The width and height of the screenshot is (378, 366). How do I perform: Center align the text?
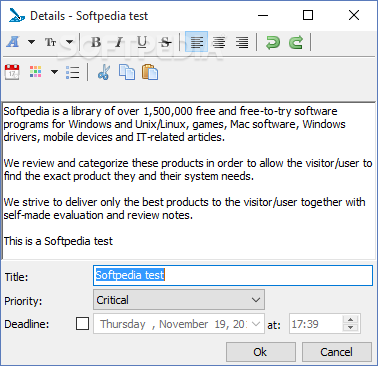click(x=219, y=42)
